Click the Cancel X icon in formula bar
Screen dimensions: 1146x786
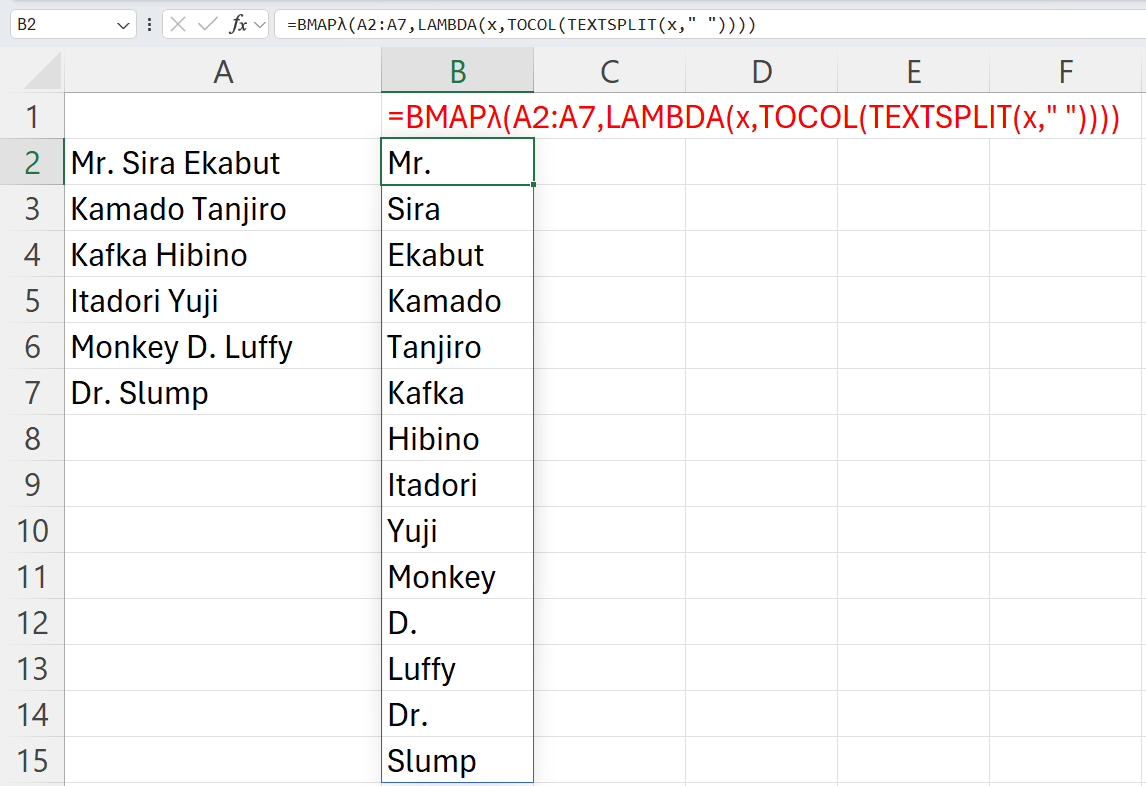(179, 25)
